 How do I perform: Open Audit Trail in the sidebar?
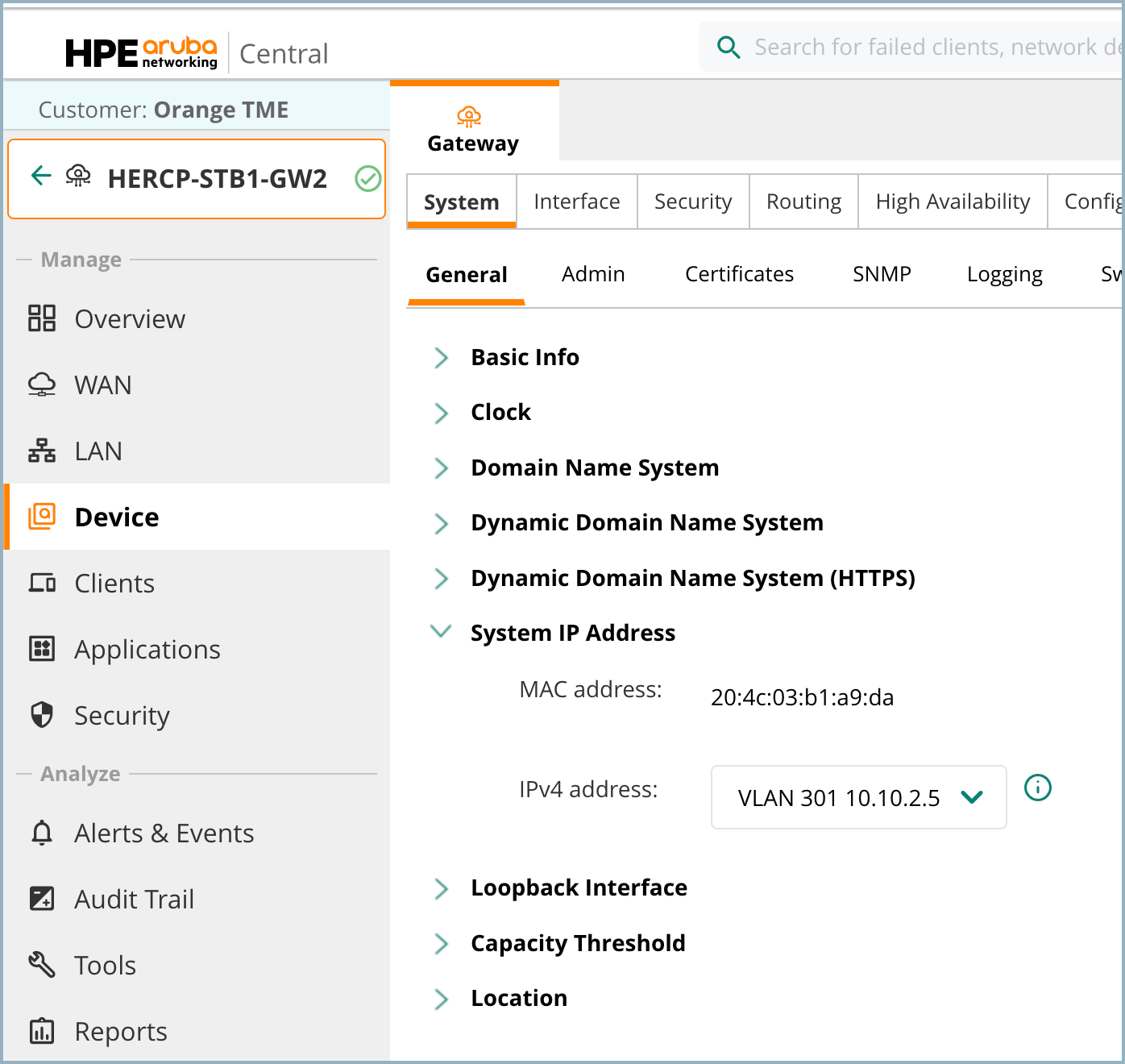pyautogui.click(x=197, y=899)
